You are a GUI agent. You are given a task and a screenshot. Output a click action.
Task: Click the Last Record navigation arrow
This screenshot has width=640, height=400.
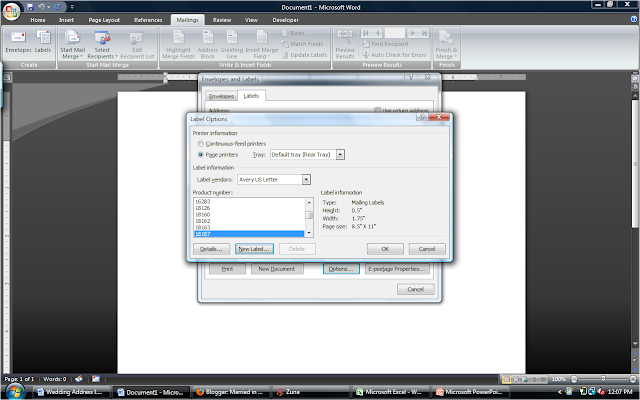424,33
